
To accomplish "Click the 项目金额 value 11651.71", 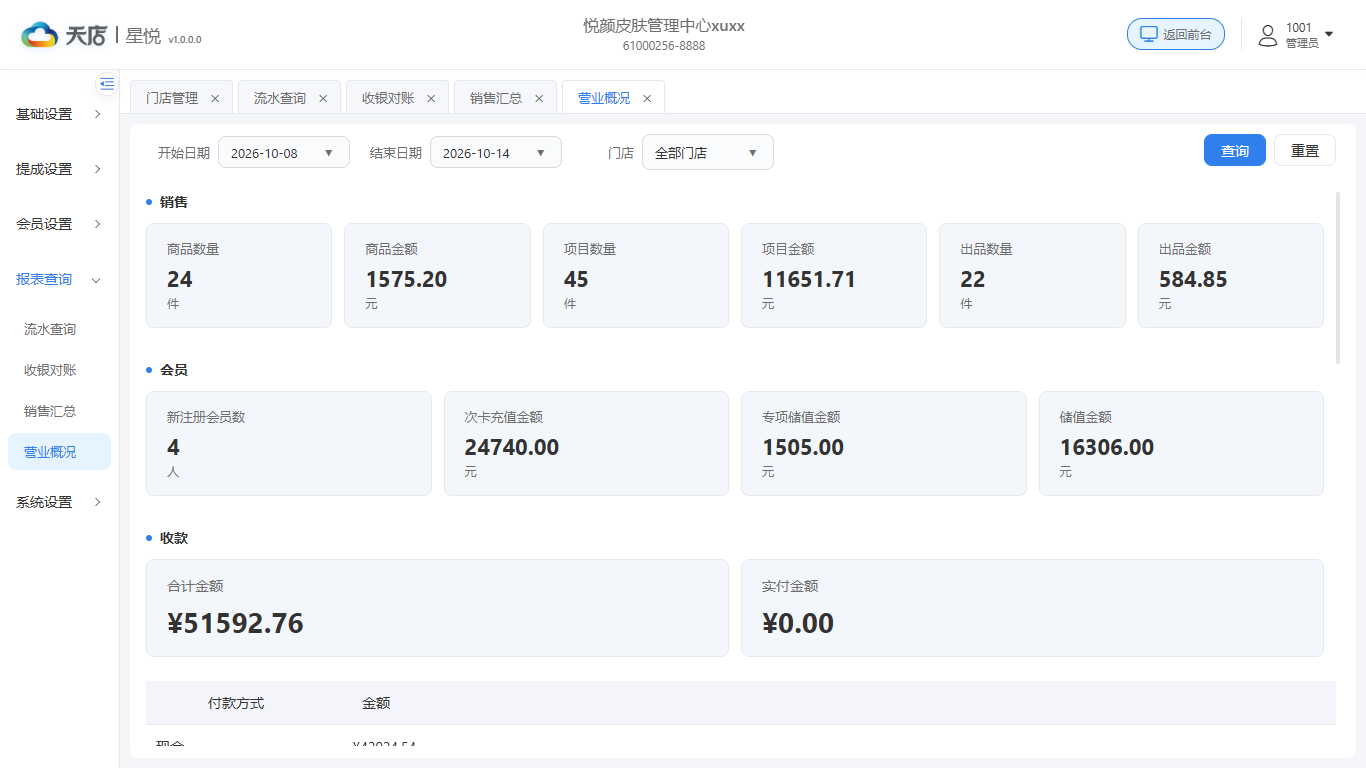I will tap(809, 279).
